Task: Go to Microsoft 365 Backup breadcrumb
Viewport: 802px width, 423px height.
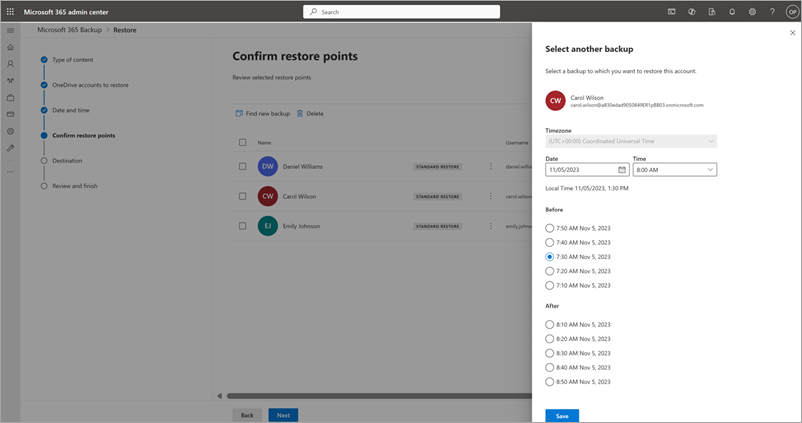Action: [71, 30]
